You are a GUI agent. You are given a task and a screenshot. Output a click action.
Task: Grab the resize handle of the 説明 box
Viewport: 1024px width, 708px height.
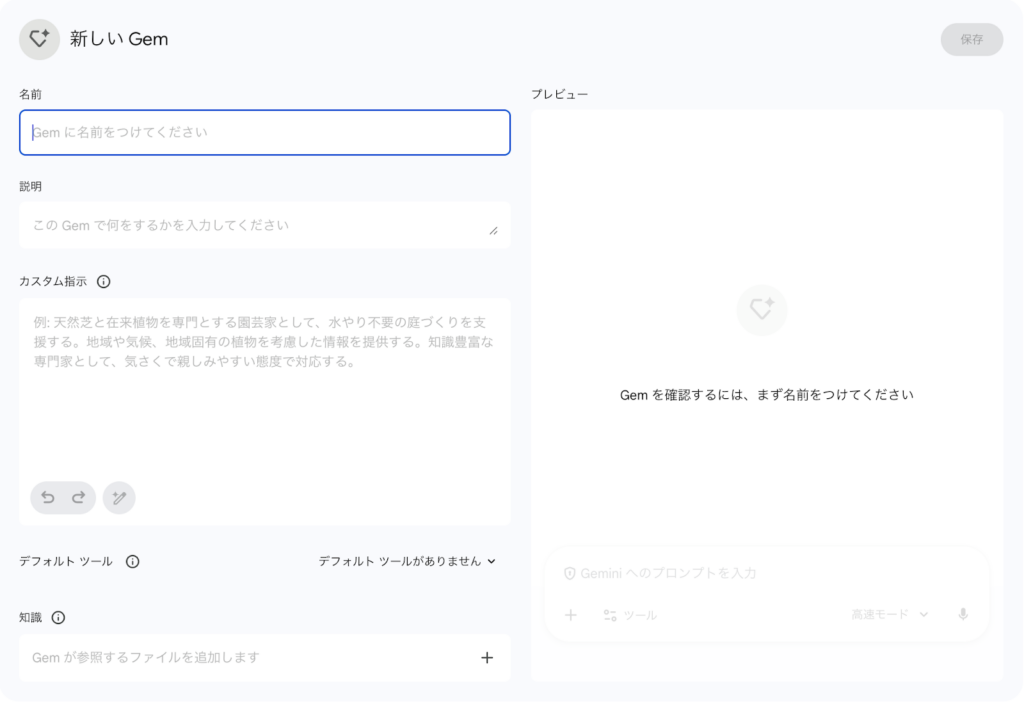coord(493,231)
